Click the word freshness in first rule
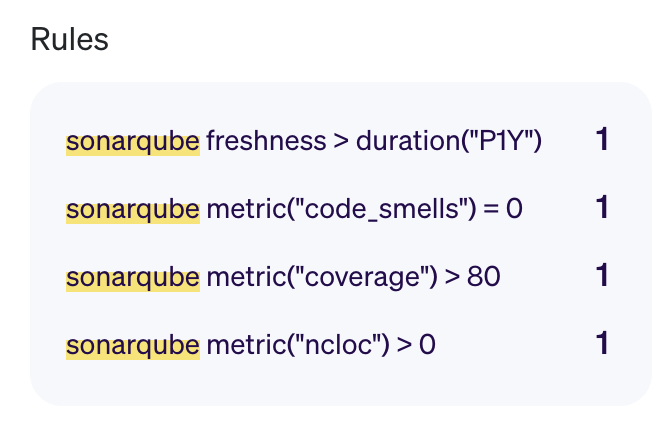672x444 pixels. pyautogui.click(x=266, y=141)
